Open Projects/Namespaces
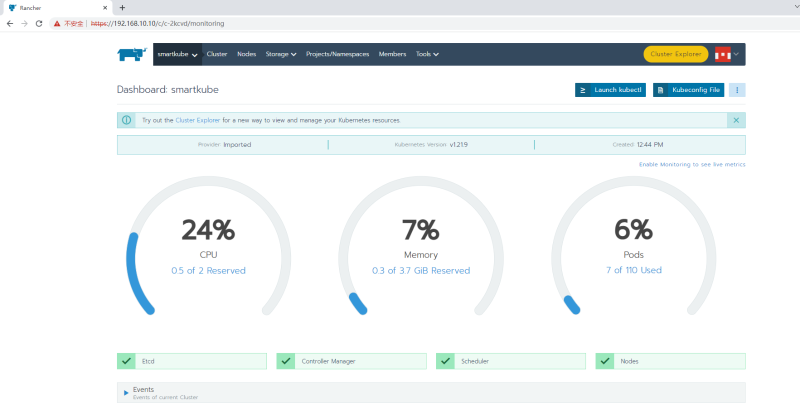The image size is (800, 420). click(337, 54)
